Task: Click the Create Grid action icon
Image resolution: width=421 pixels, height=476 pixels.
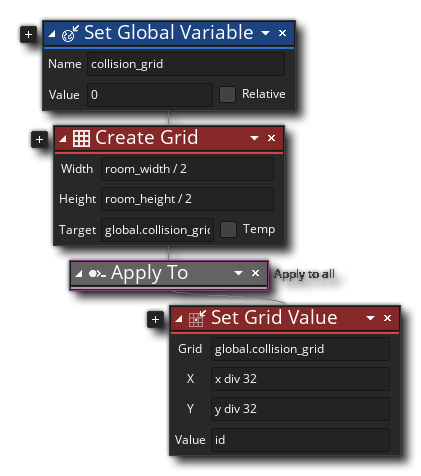Action: [x=81, y=138]
